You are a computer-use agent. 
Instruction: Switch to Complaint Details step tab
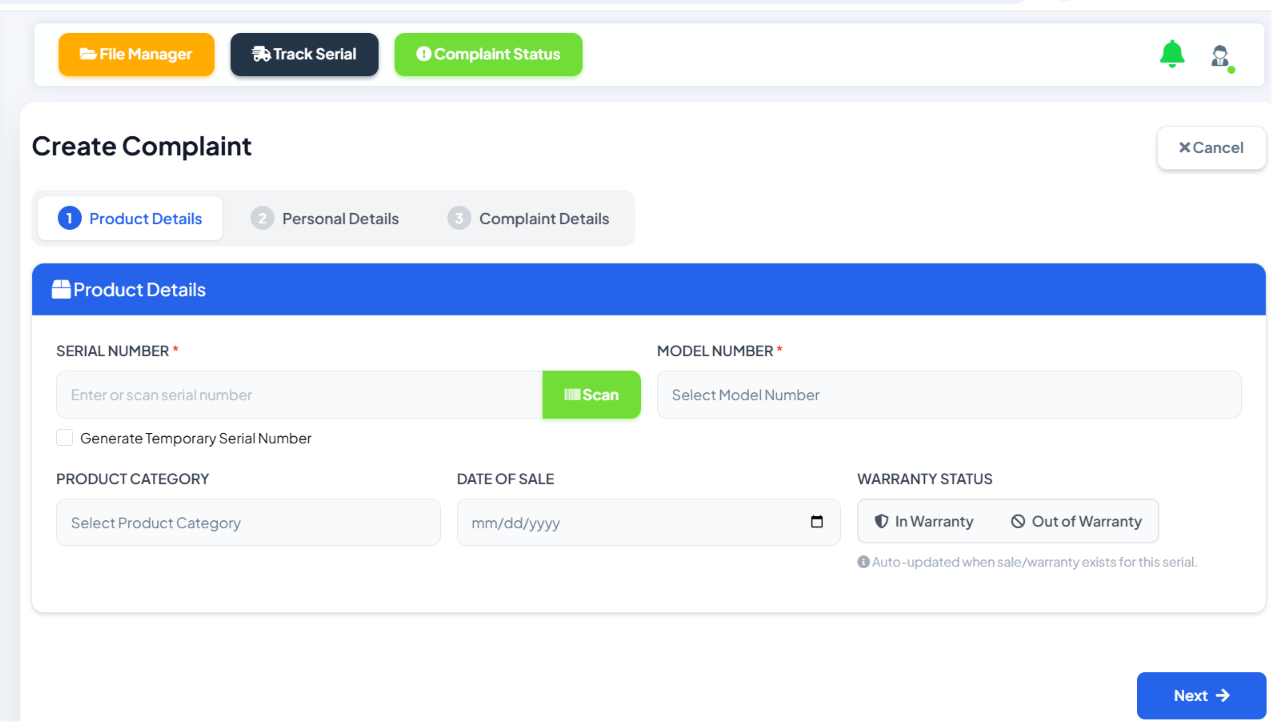(x=529, y=218)
